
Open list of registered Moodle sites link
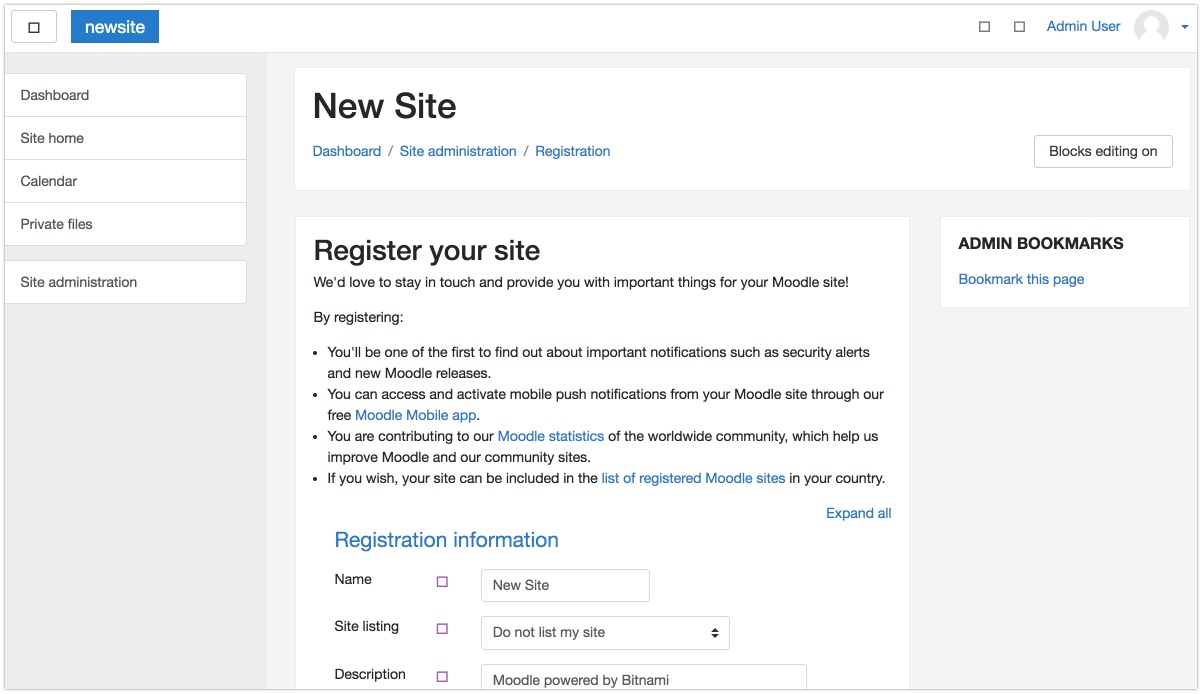(x=693, y=478)
